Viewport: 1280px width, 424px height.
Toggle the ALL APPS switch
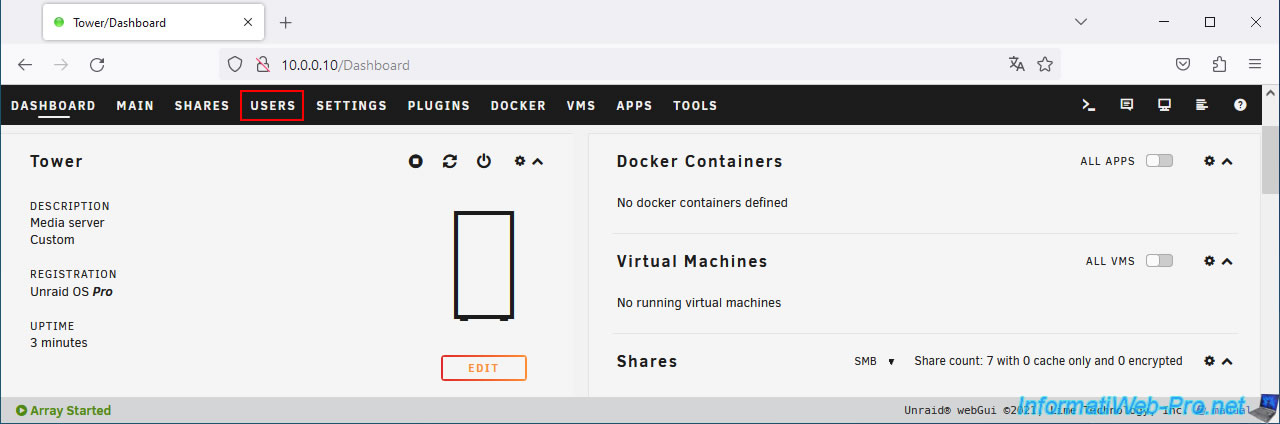tap(1159, 161)
